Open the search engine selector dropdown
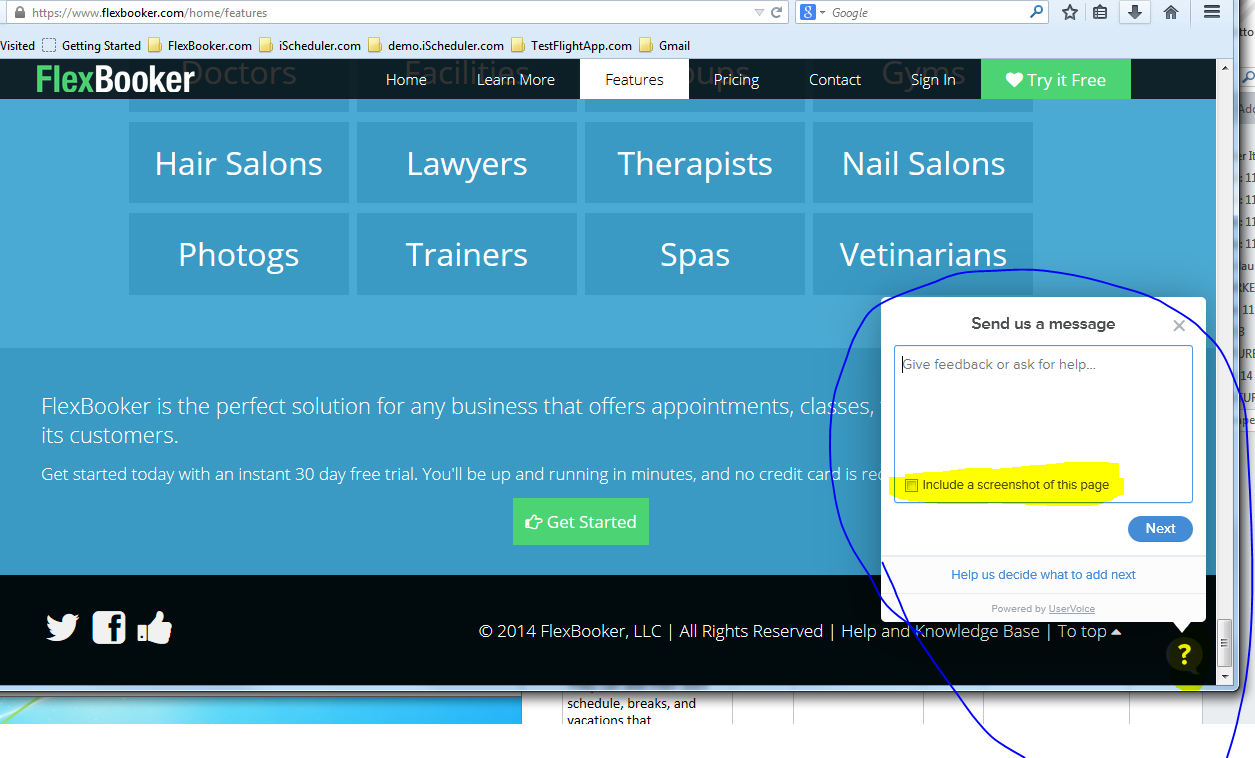Image resolution: width=1255 pixels, height=758 pixels. (x=812, y=13)
